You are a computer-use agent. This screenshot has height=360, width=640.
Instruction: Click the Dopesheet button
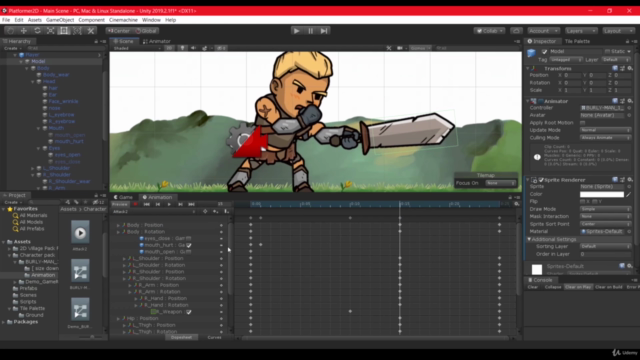point(181,338)
